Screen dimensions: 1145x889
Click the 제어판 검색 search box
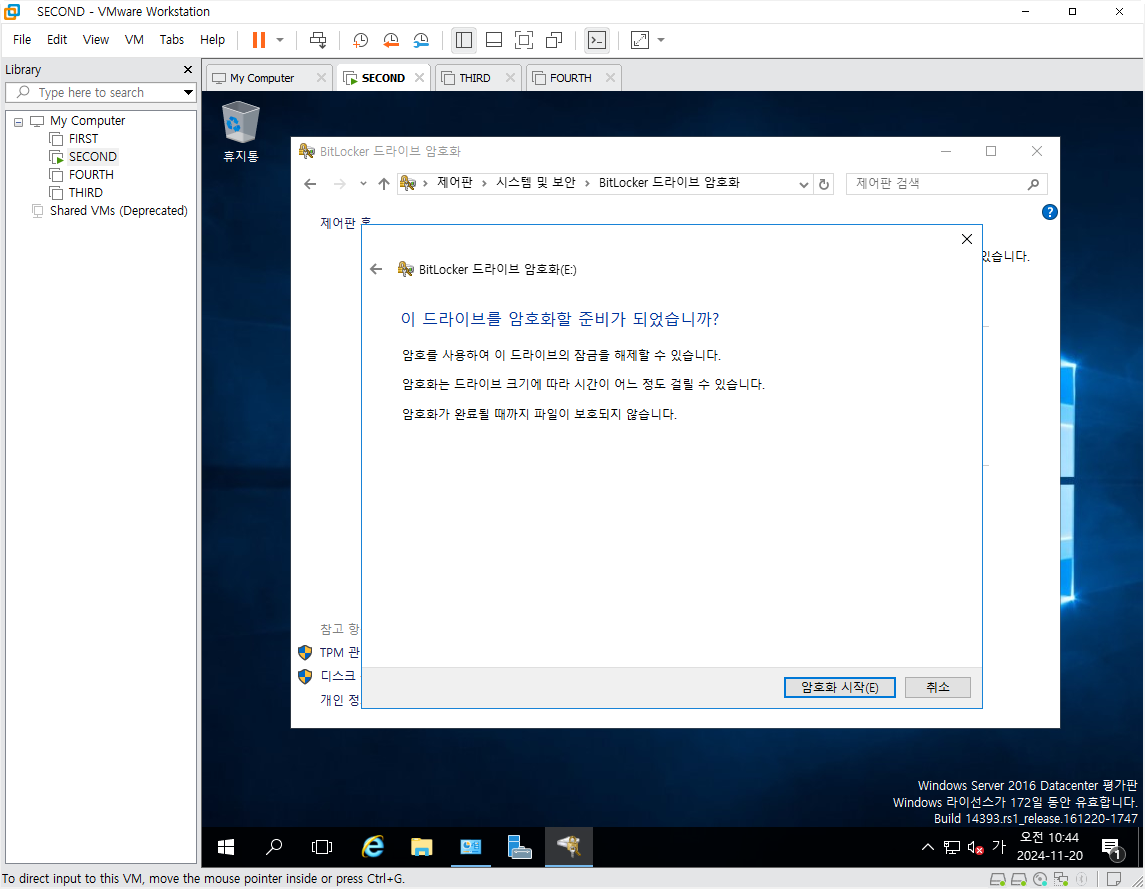point(946,184)
